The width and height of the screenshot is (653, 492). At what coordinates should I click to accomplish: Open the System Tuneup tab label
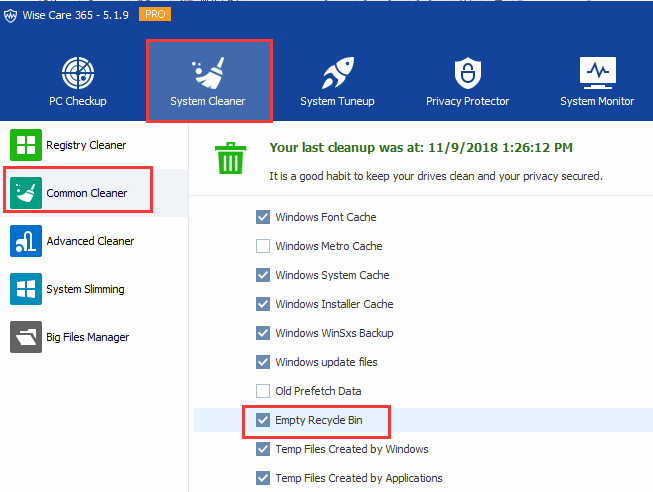[x=337, y=101]
